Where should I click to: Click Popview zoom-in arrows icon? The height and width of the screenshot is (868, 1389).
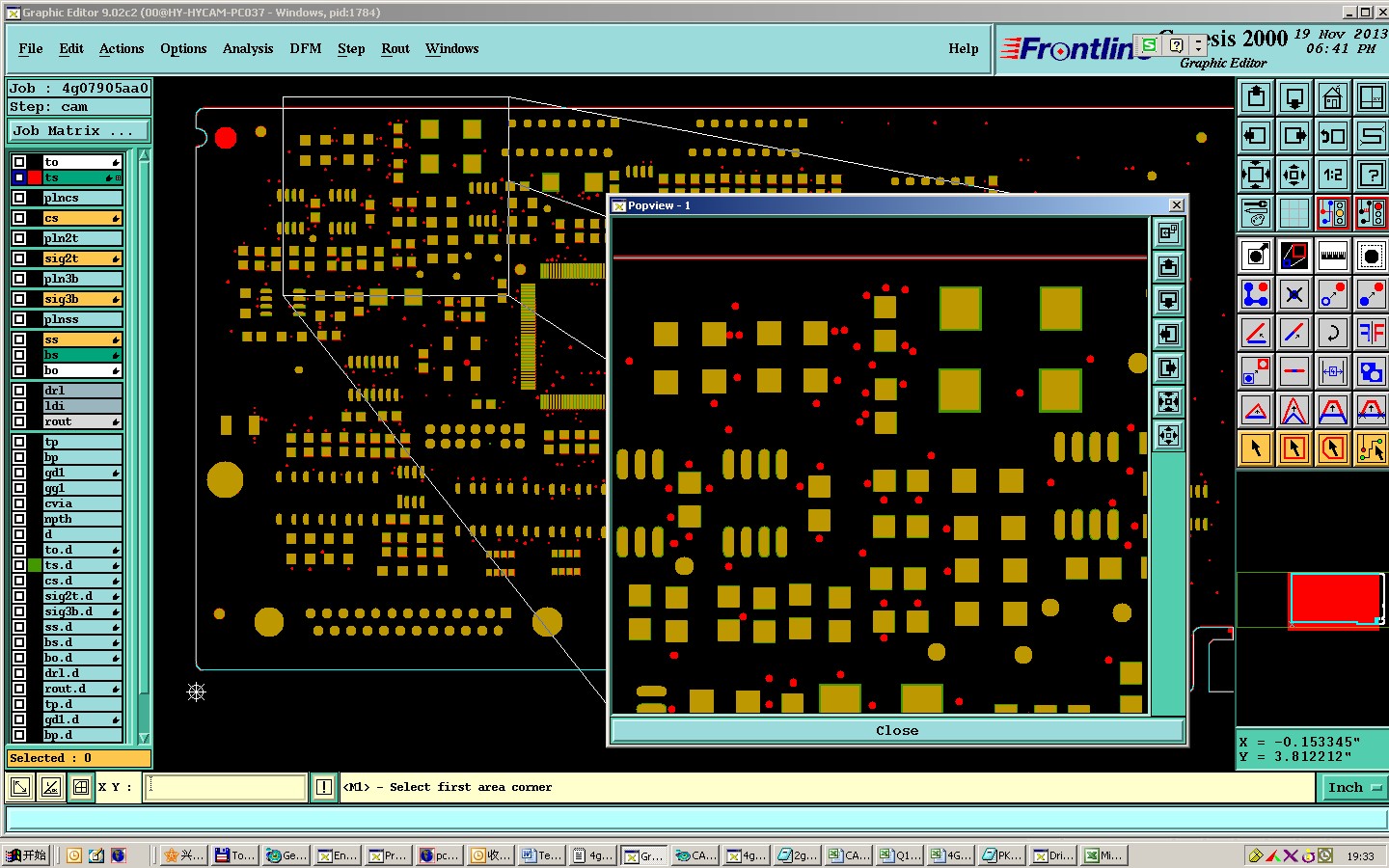click(1168, 401)
